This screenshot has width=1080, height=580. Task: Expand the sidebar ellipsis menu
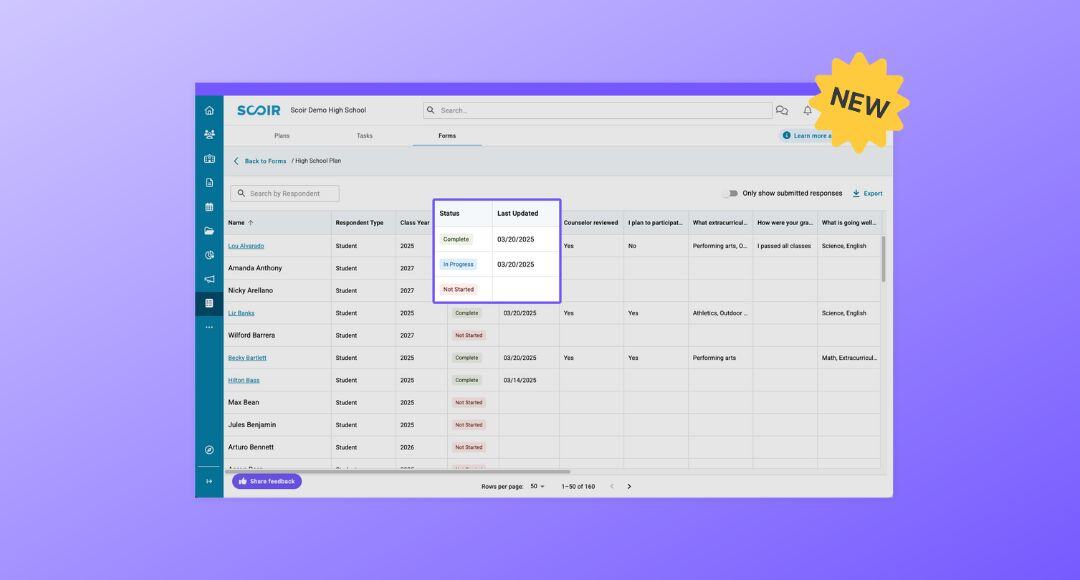click(209, 326)
